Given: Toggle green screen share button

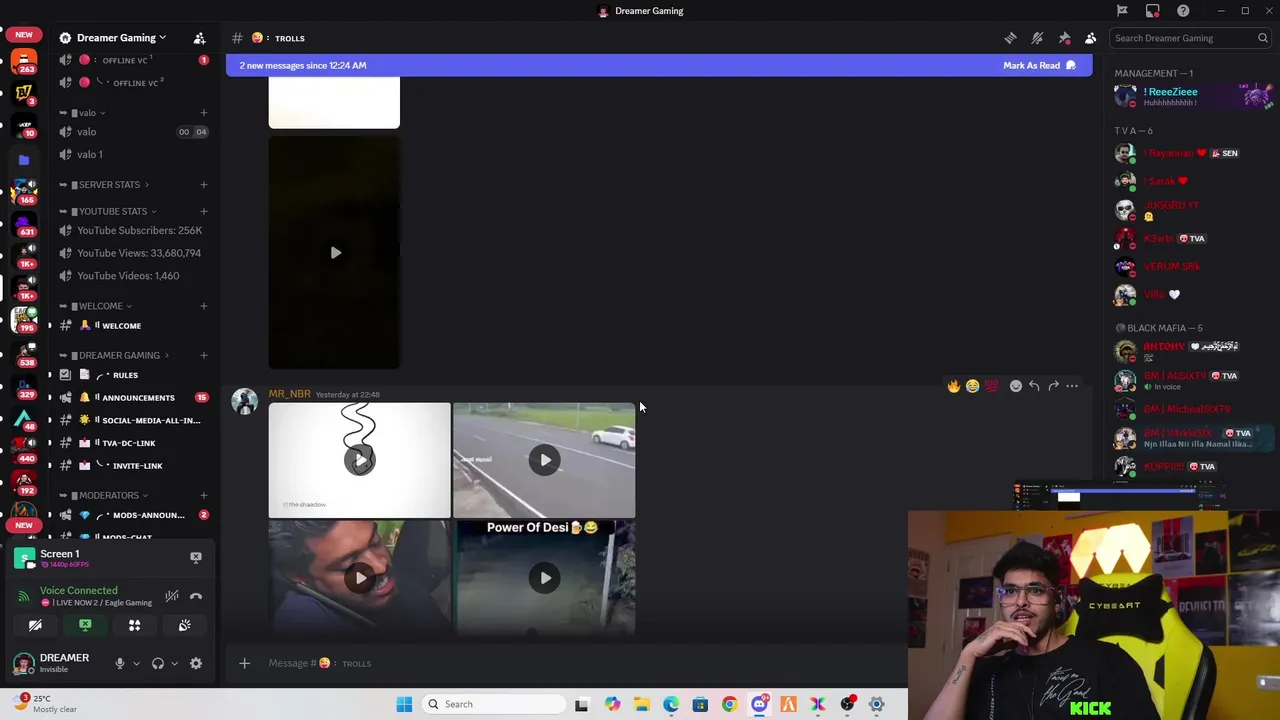Looking at the screenshot, I should tap(85, 625).
